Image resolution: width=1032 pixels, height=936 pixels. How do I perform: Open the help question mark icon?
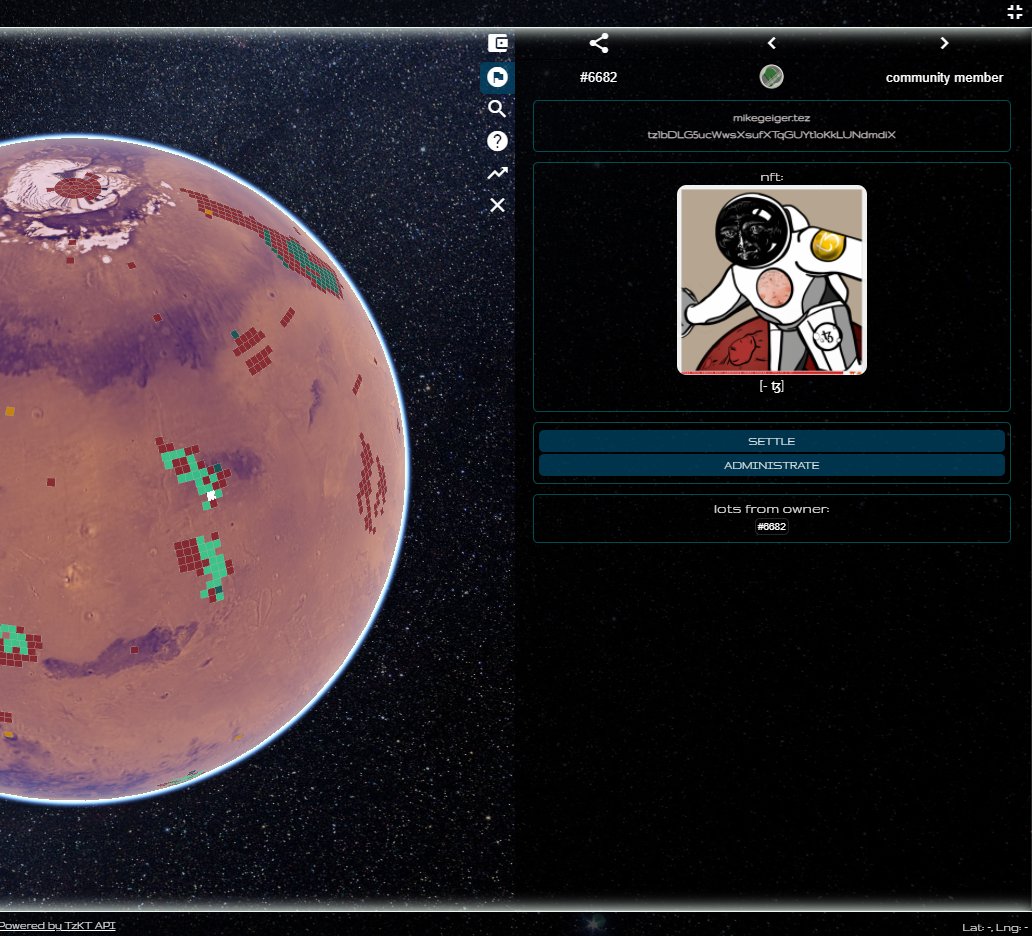coord(498,141)
